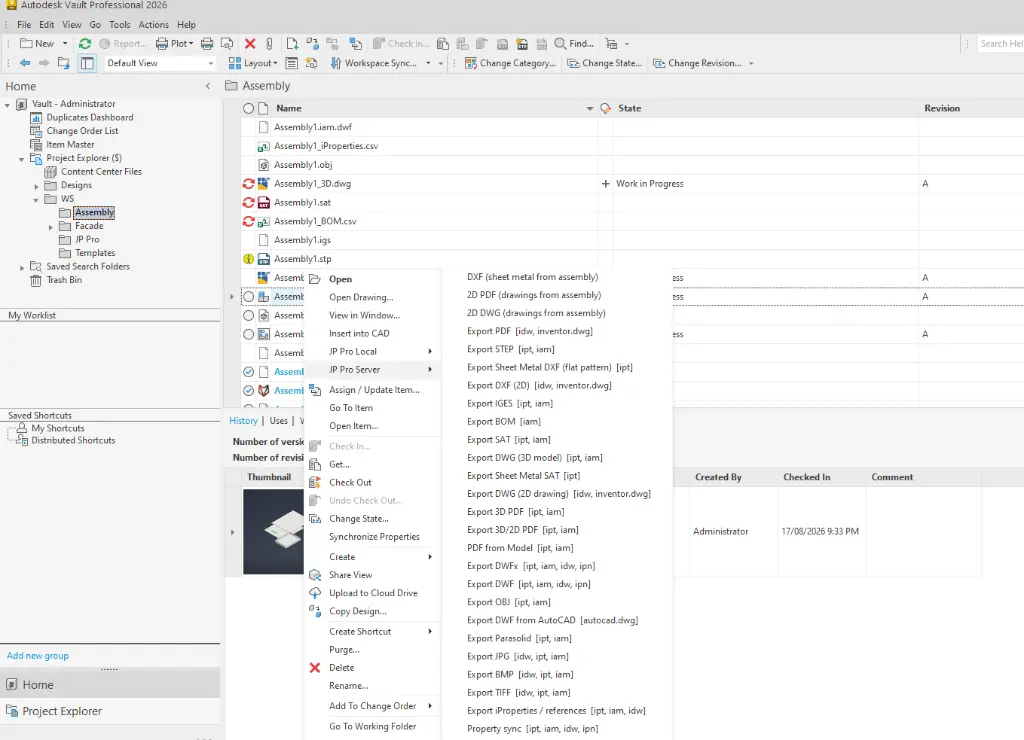Choose Export BOM [iam] submenu entry
Viewport: 1024px width, 740px height.
tap(556, 421)
